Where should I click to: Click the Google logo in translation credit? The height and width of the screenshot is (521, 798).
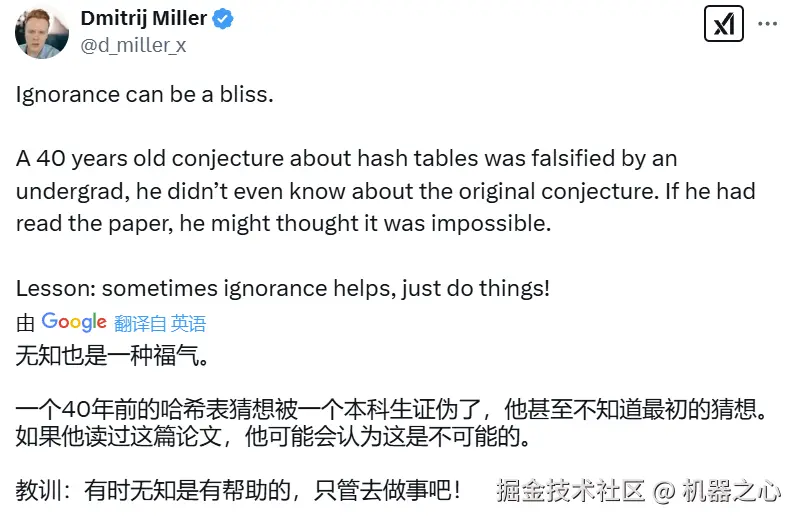click(x=74, y=322)
